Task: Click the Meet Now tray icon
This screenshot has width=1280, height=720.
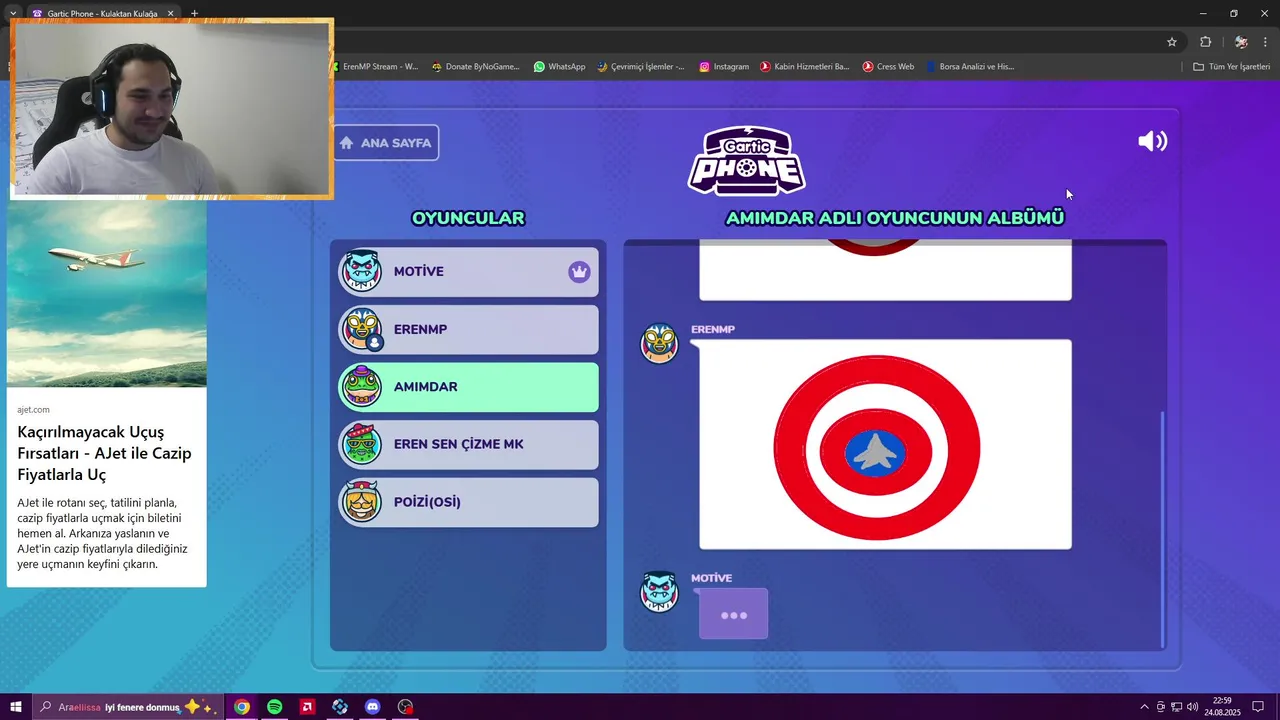Action: pyautogui.click(x=1161, y=707)
